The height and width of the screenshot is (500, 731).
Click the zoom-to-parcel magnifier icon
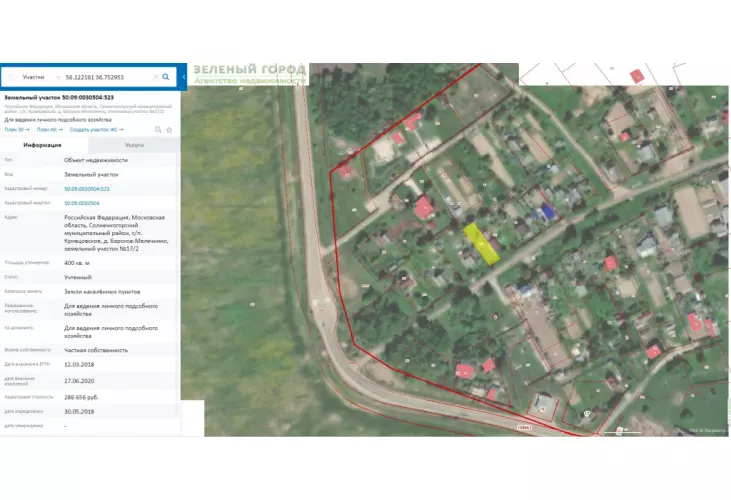(x=158, y=129)
